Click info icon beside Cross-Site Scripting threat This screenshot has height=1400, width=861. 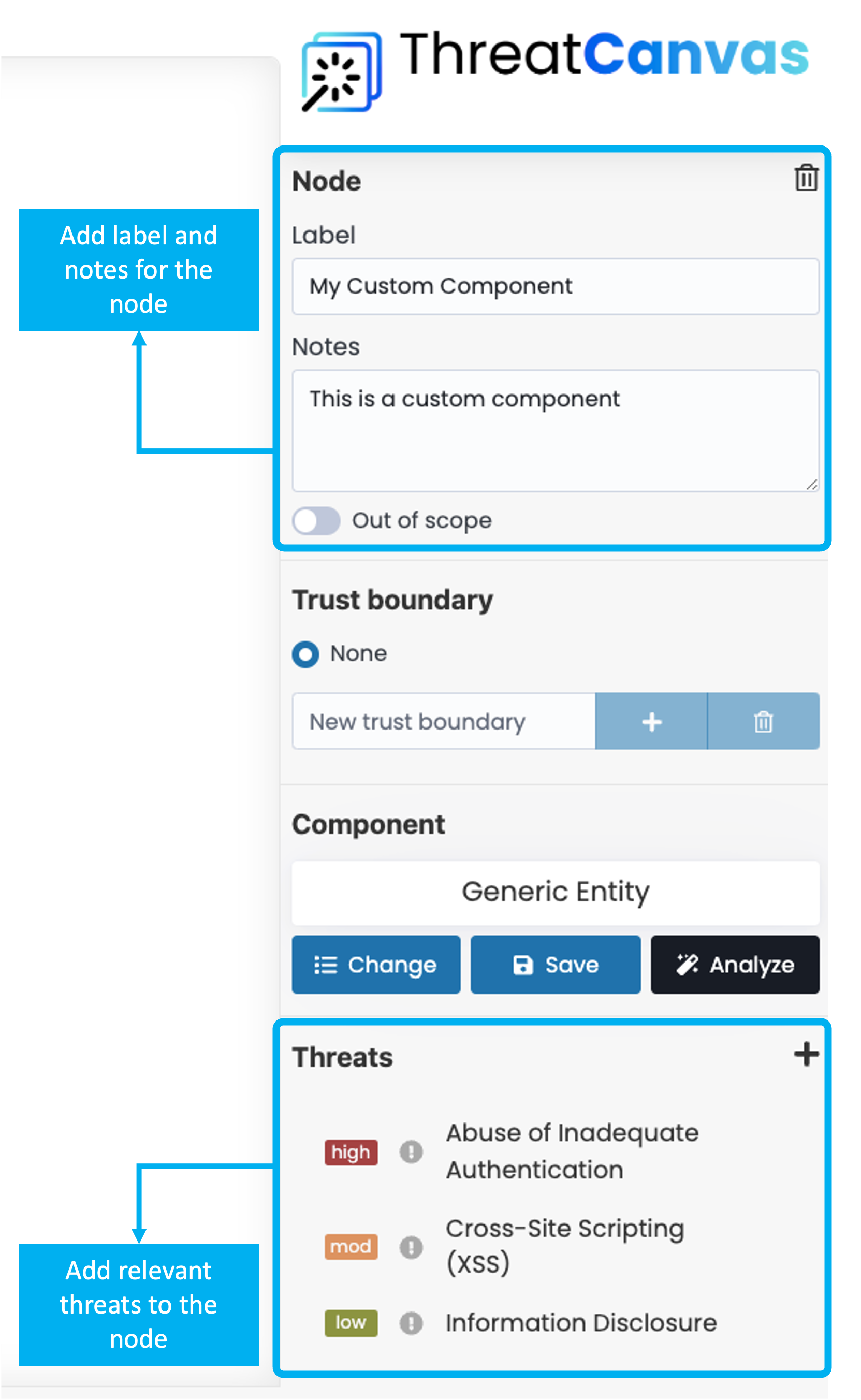[411, 1247]
